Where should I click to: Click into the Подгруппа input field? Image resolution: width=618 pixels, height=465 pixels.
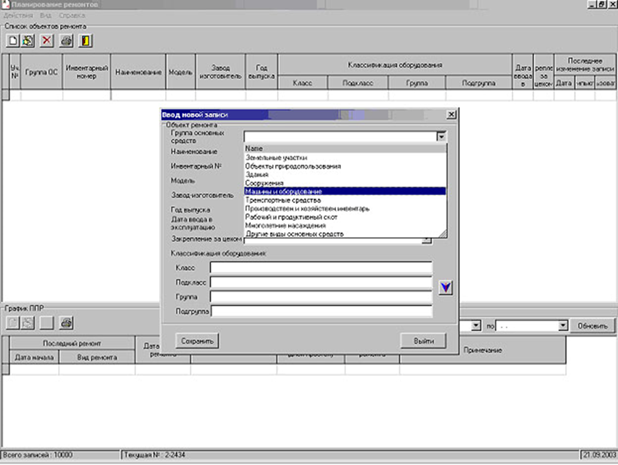321,311
